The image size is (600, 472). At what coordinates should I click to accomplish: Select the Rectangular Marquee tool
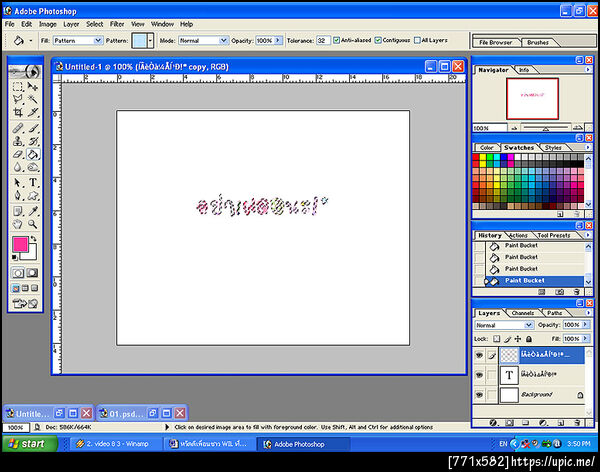18,87
